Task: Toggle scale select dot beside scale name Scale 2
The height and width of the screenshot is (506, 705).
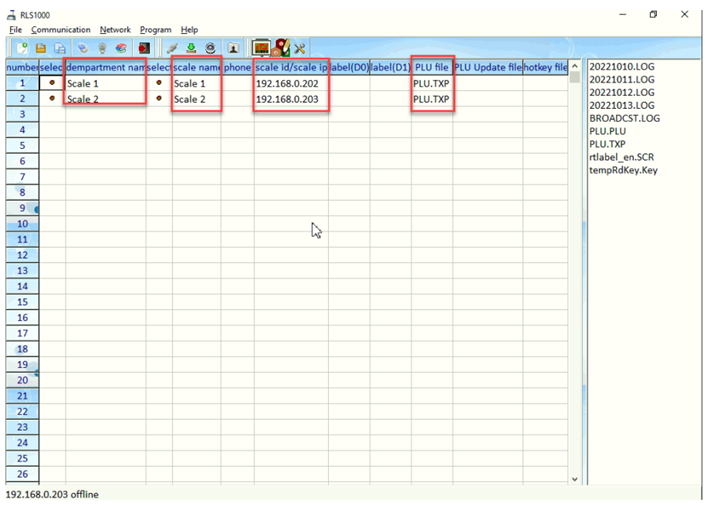Action: coord(158,99)
